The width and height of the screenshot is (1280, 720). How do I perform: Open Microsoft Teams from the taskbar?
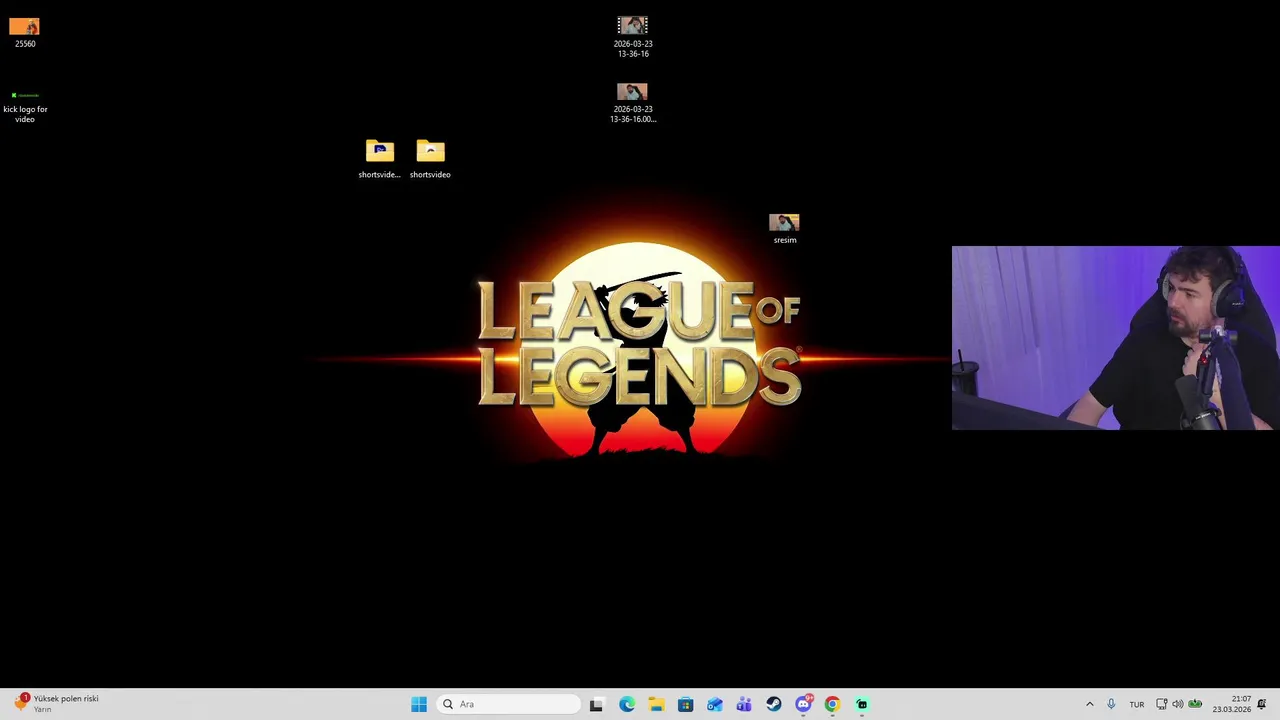pos(744,704)
